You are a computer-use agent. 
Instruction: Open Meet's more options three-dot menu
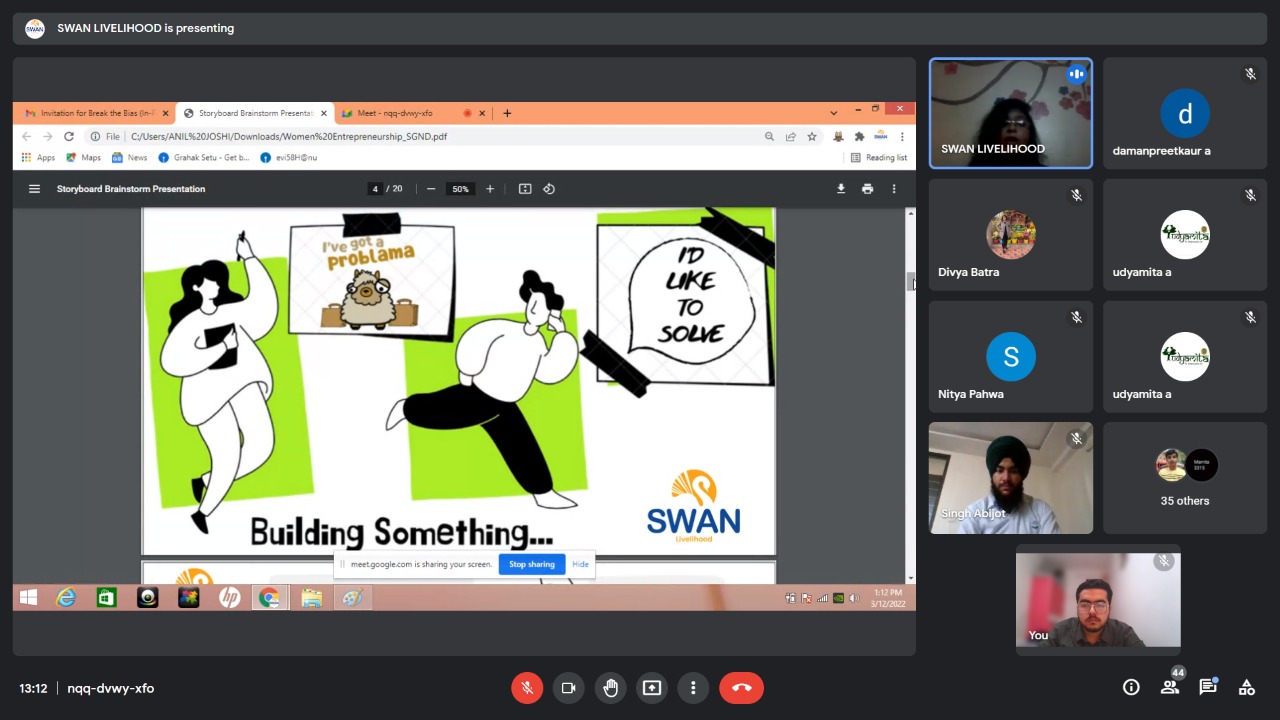coord(693,688)
